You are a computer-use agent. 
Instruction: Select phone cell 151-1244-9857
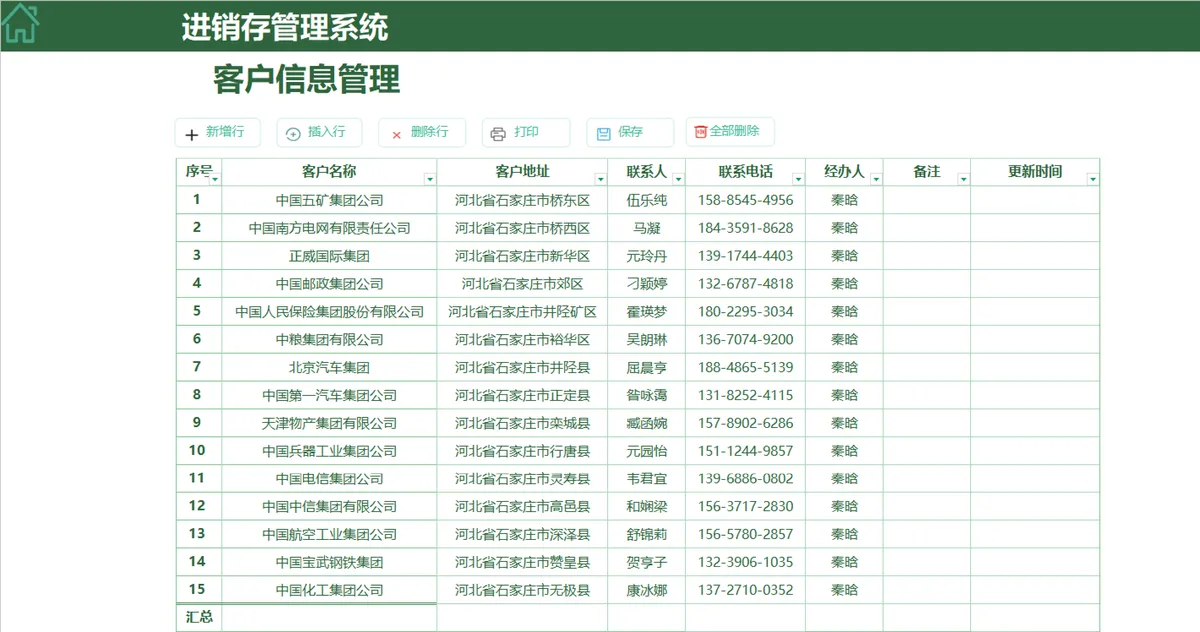coord(745,451)
